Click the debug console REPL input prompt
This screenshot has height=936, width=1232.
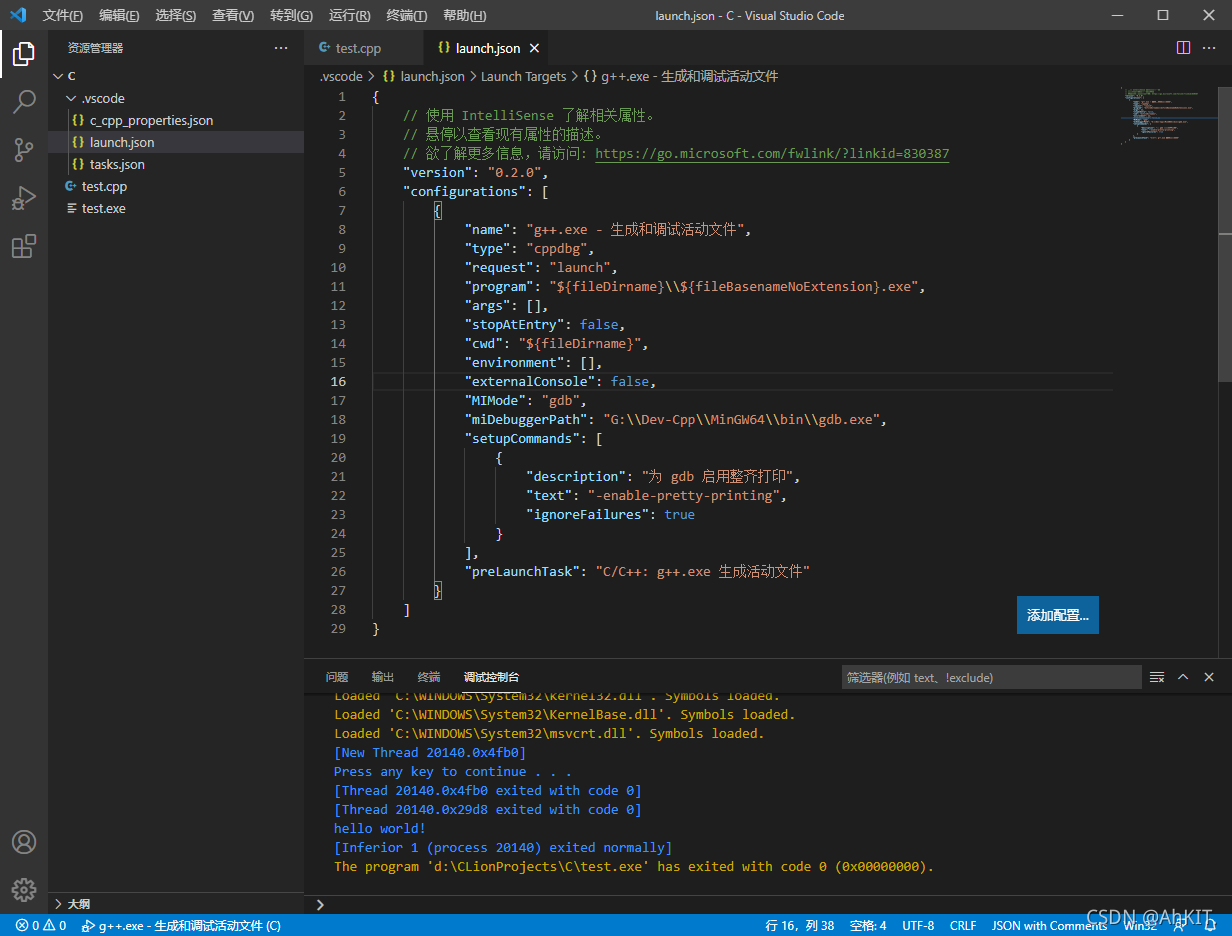[768, 904]
